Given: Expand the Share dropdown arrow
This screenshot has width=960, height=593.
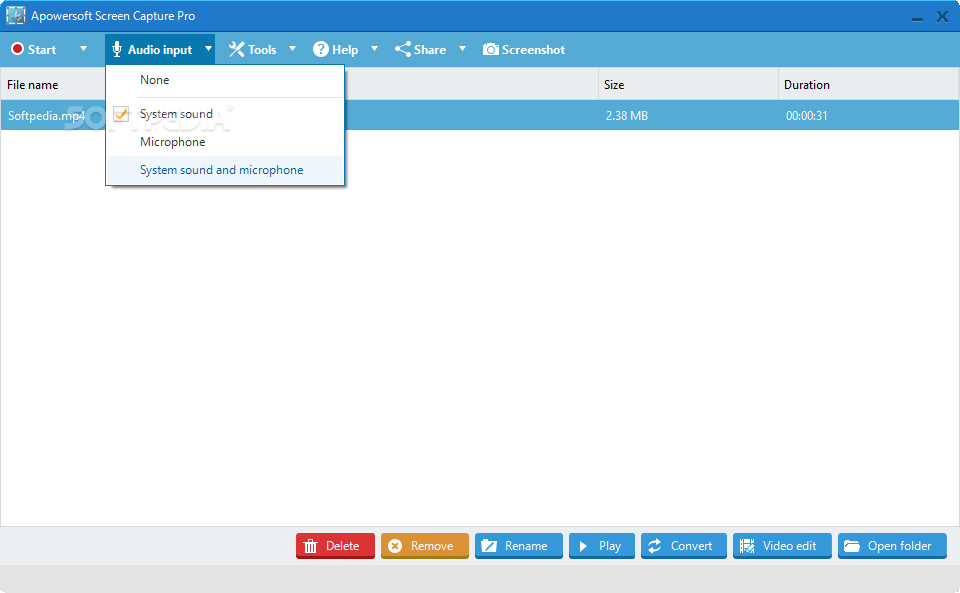Looking at the screenshot, I should (462, 48).
